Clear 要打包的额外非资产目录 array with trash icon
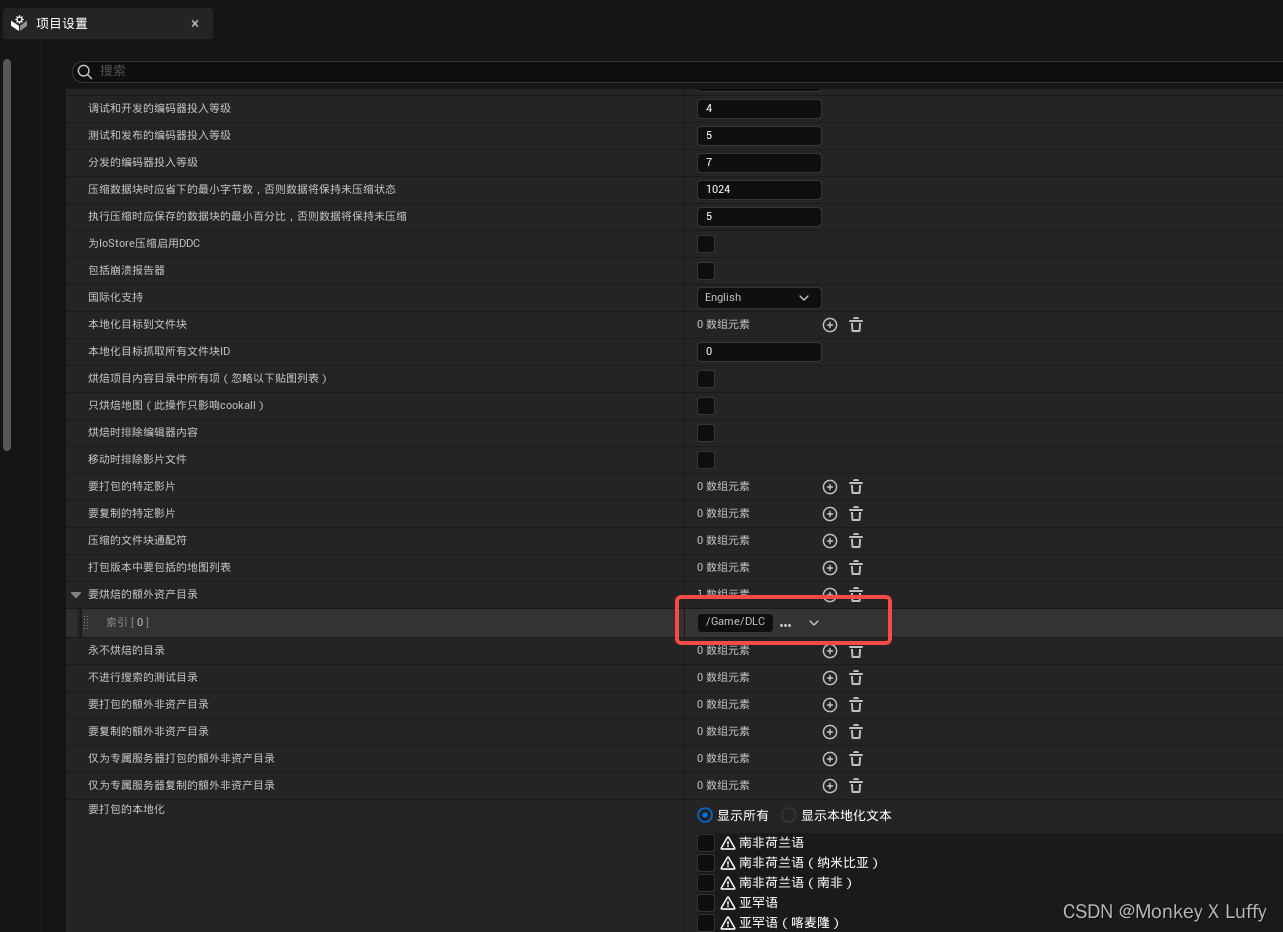The height and width of the screenshot is (932, 1283). pyautogui.click(x=856, y=705)
